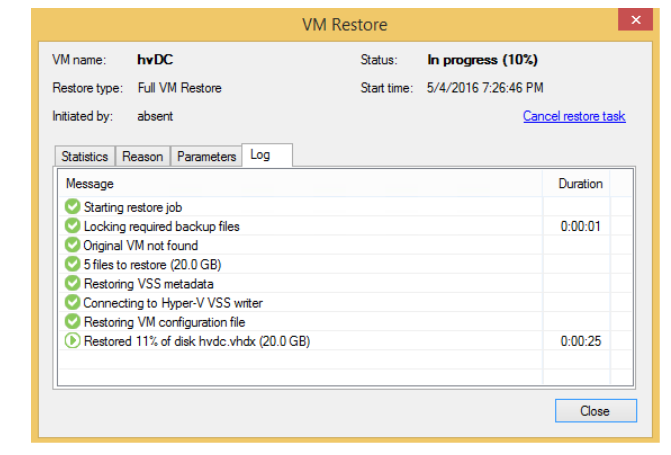Click the Cancel restore task link
671x455 pixels.
pyautogui.click(x=574, y=116)
